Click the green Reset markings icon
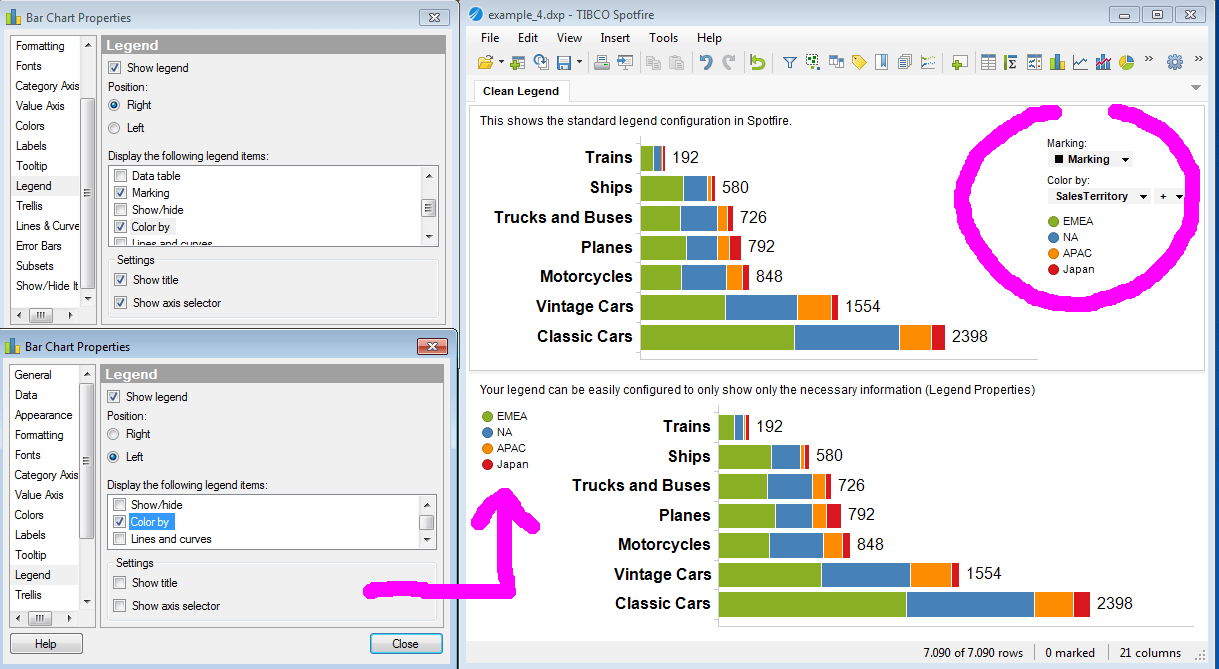 [x=757, y=62]
